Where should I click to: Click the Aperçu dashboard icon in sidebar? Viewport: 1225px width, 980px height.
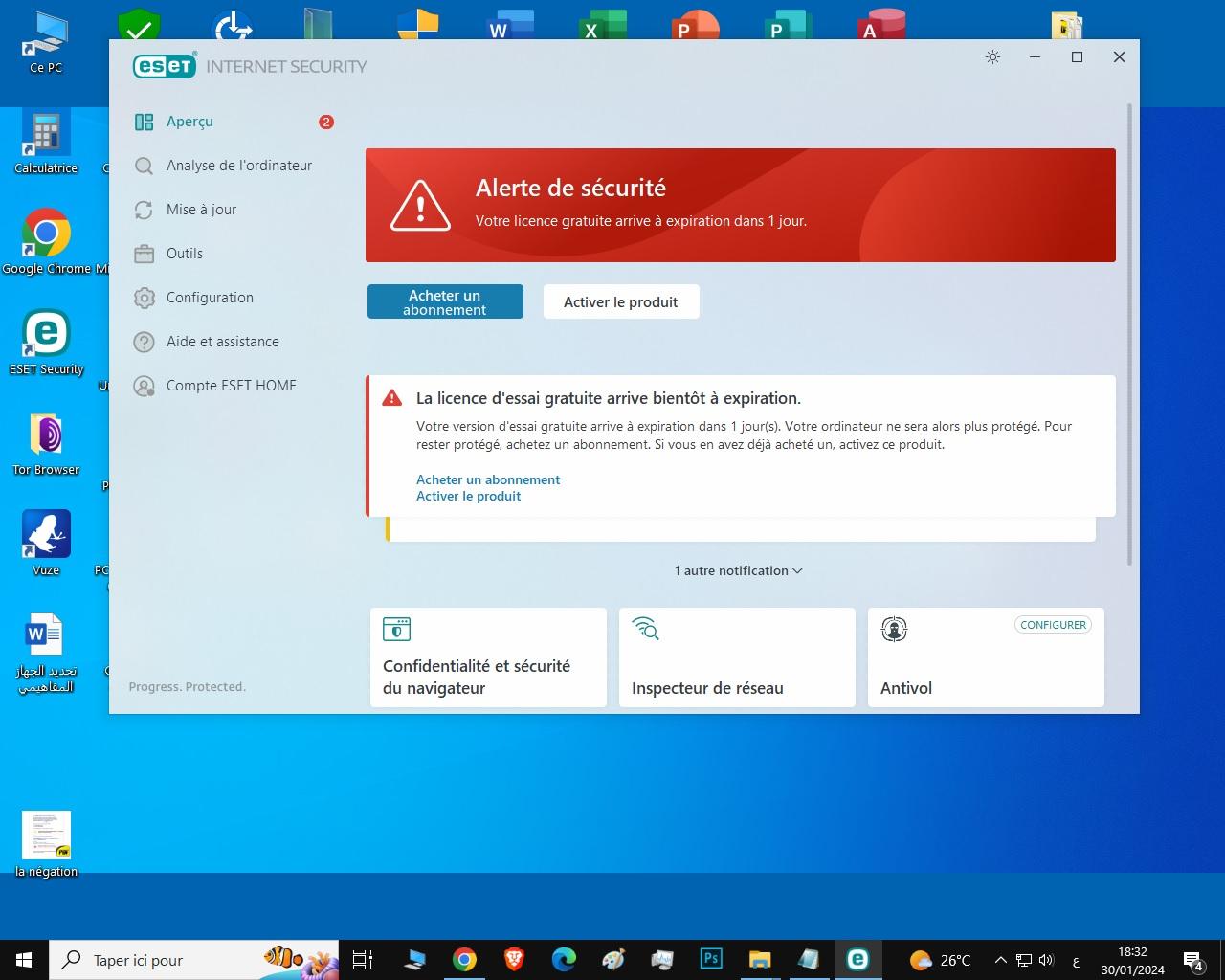145,122
